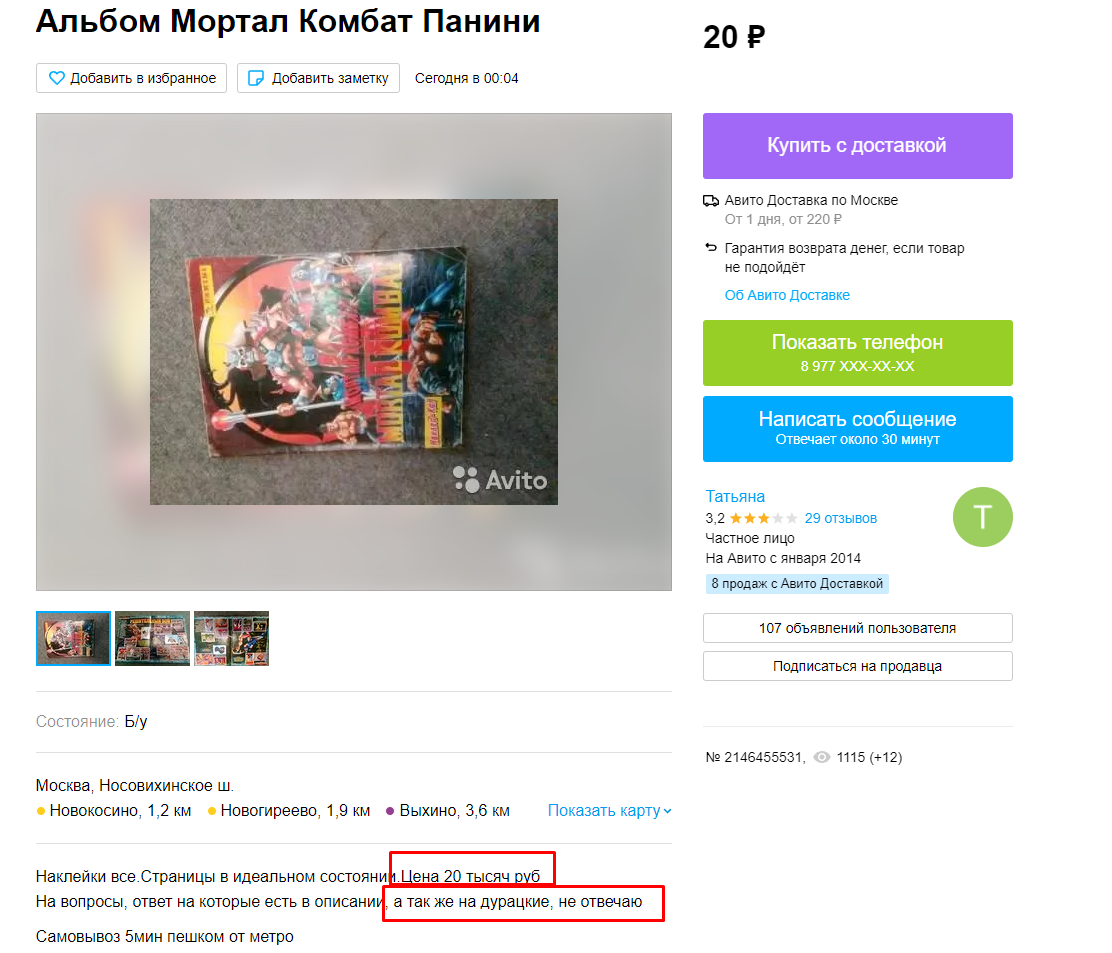This screenshot has height=953, width=1112.
Task: Click the Avito watermark logo on photo
Action: tap(500, 480)
